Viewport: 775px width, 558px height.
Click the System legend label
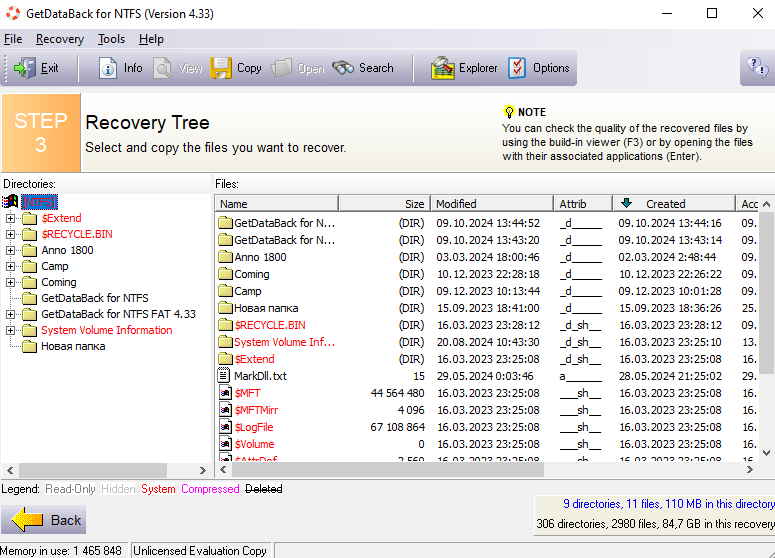158,489
